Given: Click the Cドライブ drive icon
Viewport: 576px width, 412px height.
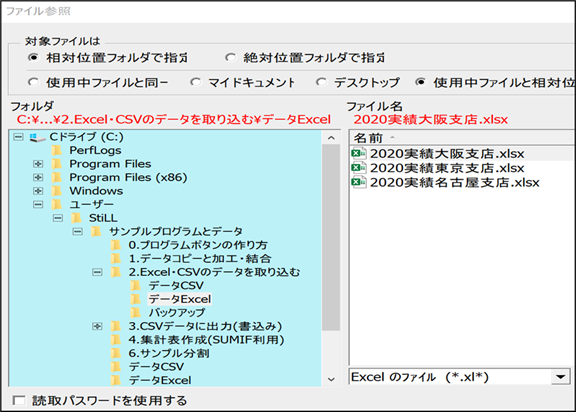Looking at the screenshot, I should pyautogui.click(x=37, y=137).
